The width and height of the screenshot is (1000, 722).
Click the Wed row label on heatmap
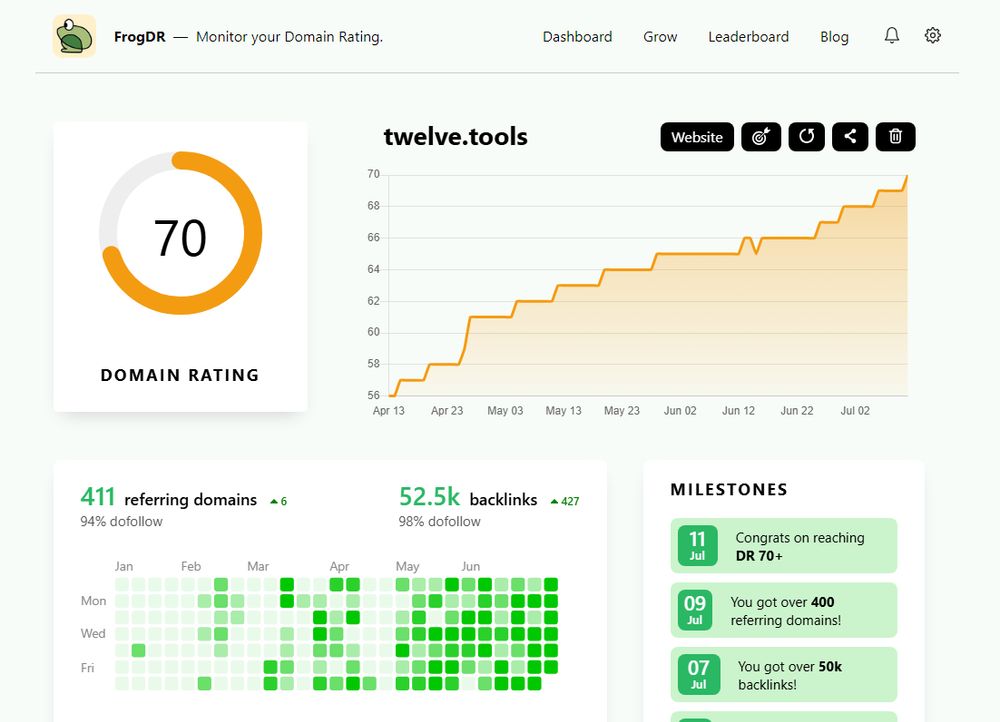[92, 634]
